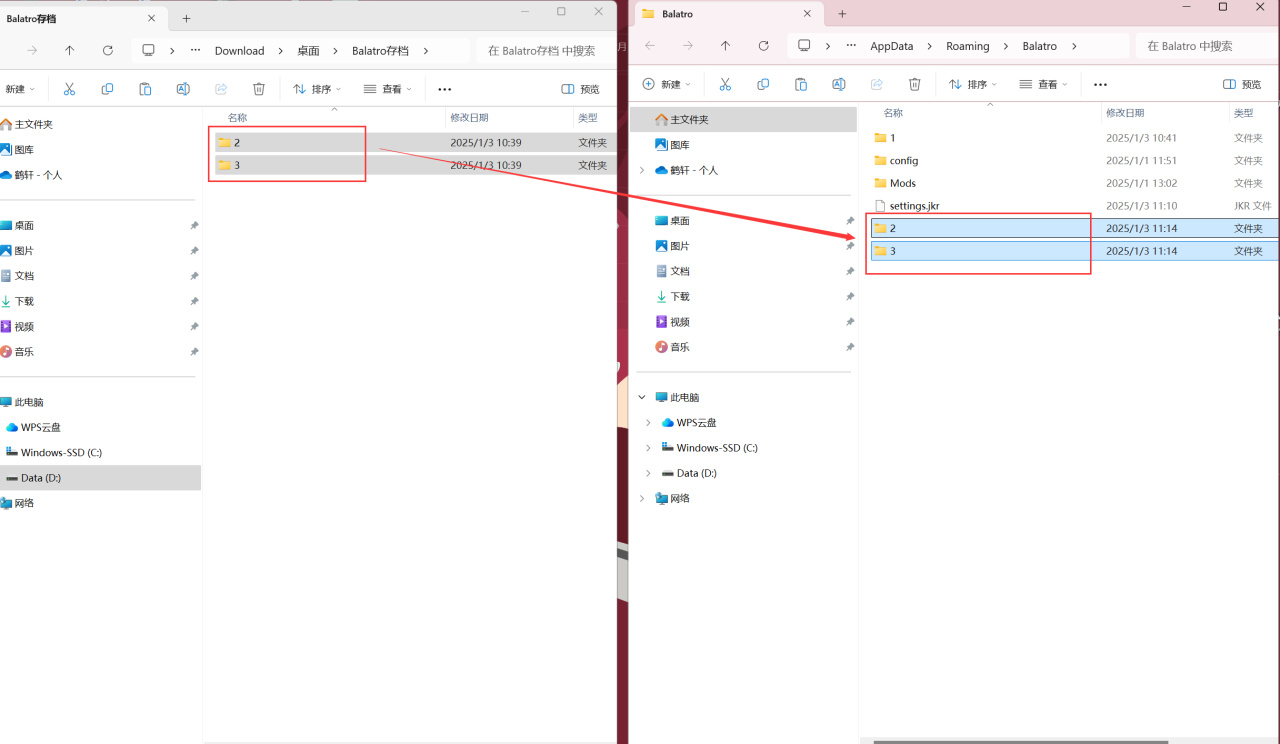Refresh the Balatro存档 window
Image resolution: width=1280 pixels, height=744 pixels.
pyautogui.click(x=107, y=50)
